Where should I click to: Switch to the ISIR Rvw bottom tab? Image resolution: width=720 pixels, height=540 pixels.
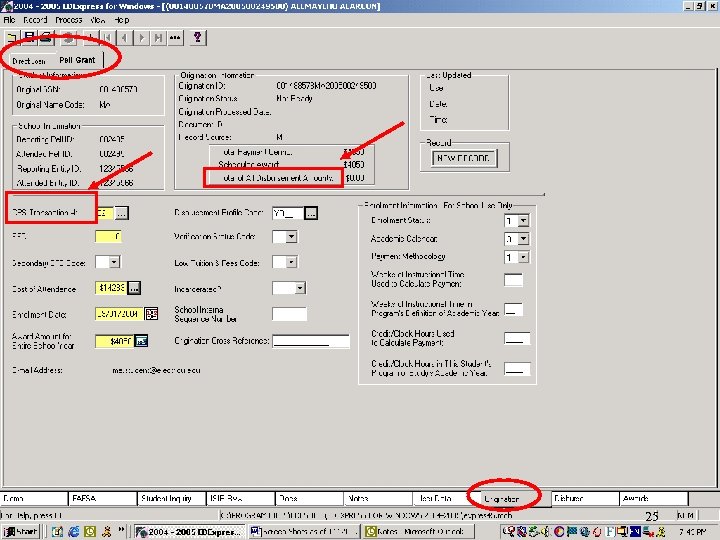pos(241,498)
